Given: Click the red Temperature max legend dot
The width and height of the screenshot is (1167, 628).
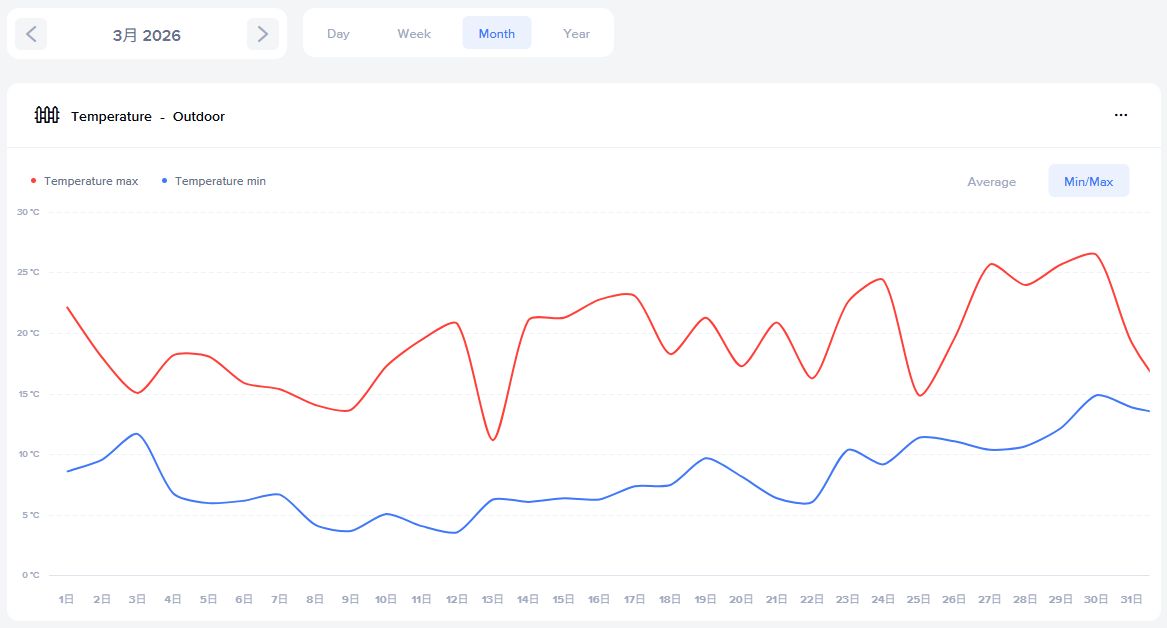Looking at the screenshot, I should (x=34, y=181).
